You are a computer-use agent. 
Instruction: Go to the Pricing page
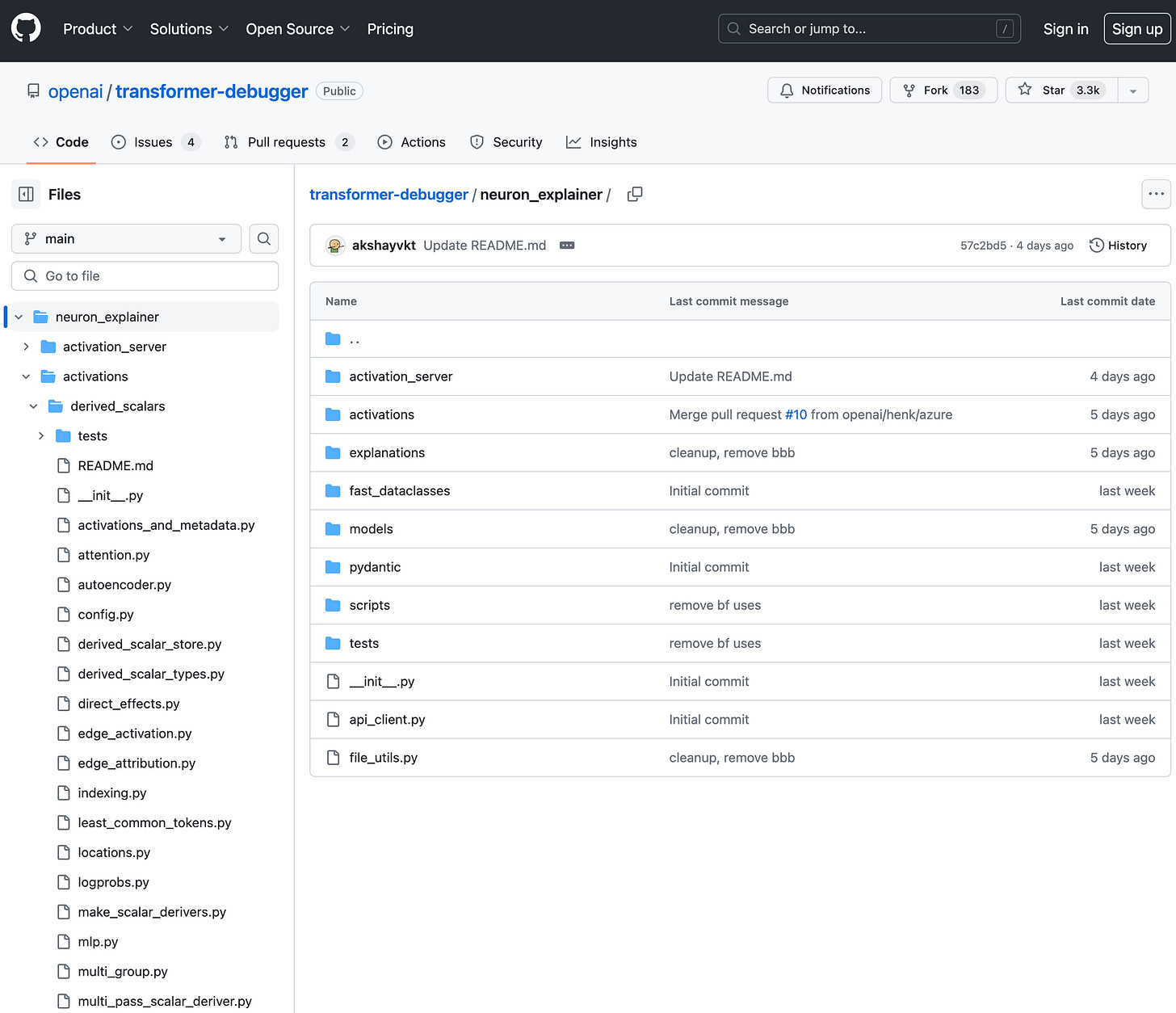coord(390,29)
